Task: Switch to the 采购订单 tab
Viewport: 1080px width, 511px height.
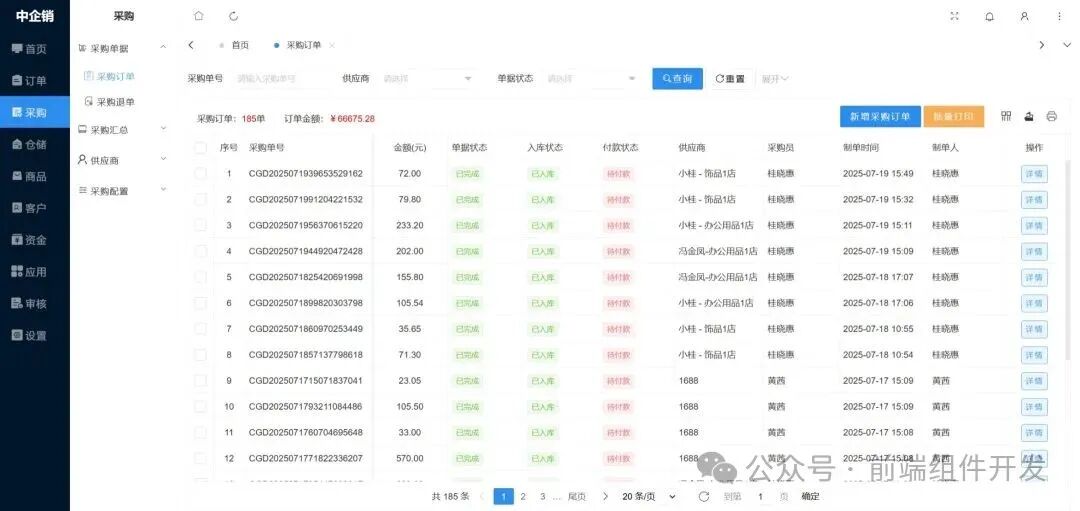Action: (x=298, y=45)
